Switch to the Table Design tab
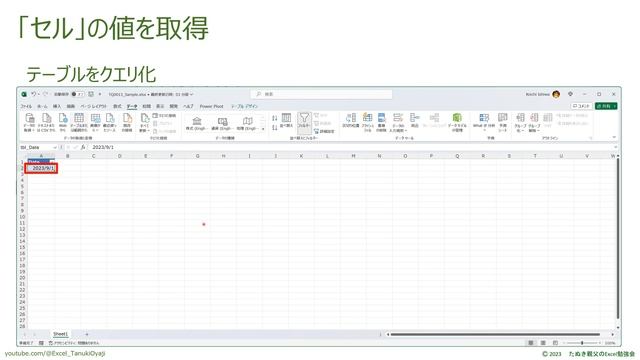The image size is (640, 360). click(244, 106)
